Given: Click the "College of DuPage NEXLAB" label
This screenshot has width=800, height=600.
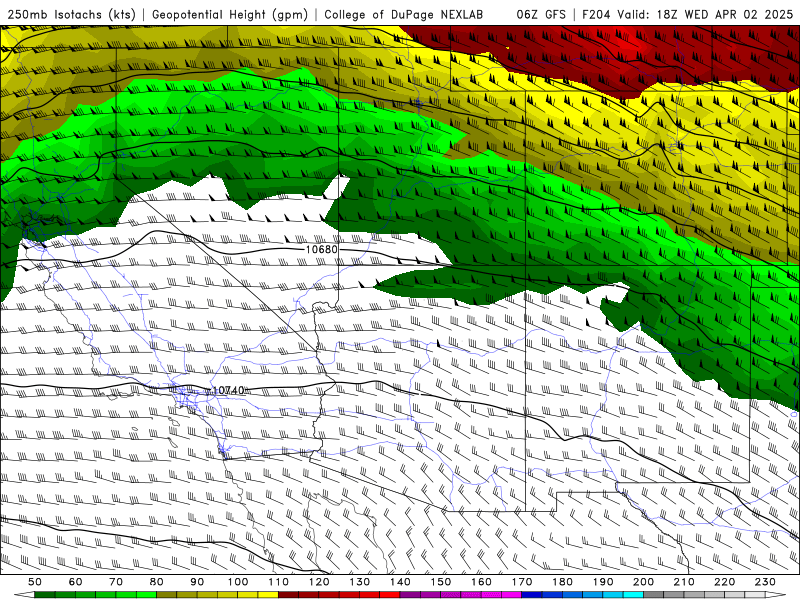Looking at the screenshot, I should [404, 14].
